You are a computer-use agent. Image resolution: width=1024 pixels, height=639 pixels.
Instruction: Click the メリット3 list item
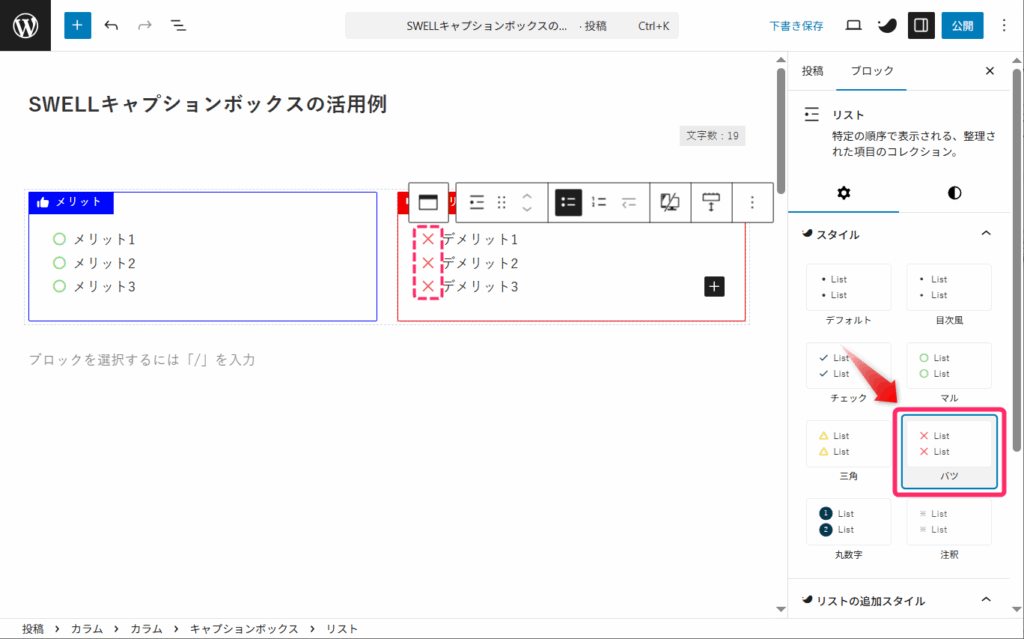click(x=104, y=287)
